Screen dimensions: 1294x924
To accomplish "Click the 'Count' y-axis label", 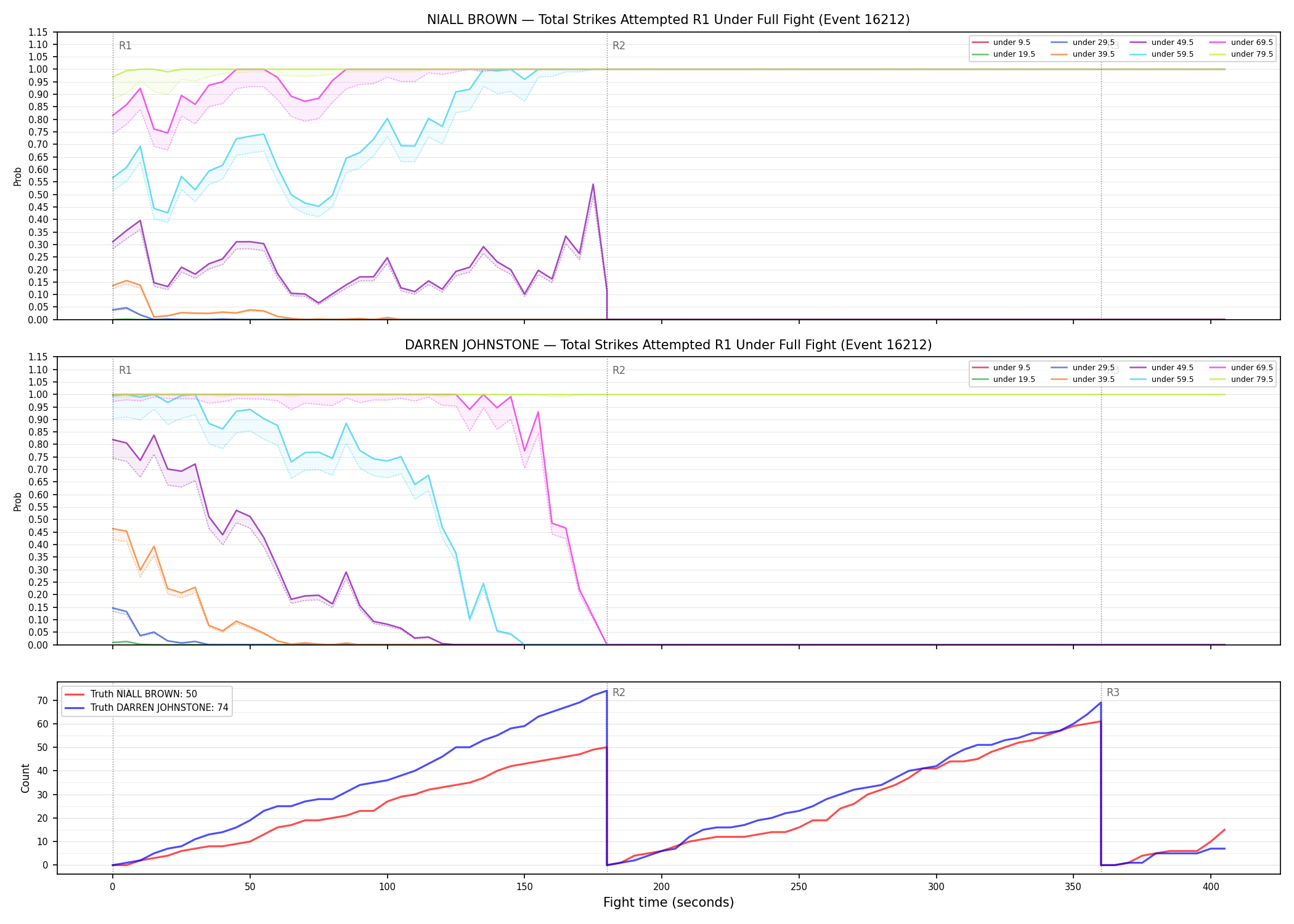I will point(25,778).
